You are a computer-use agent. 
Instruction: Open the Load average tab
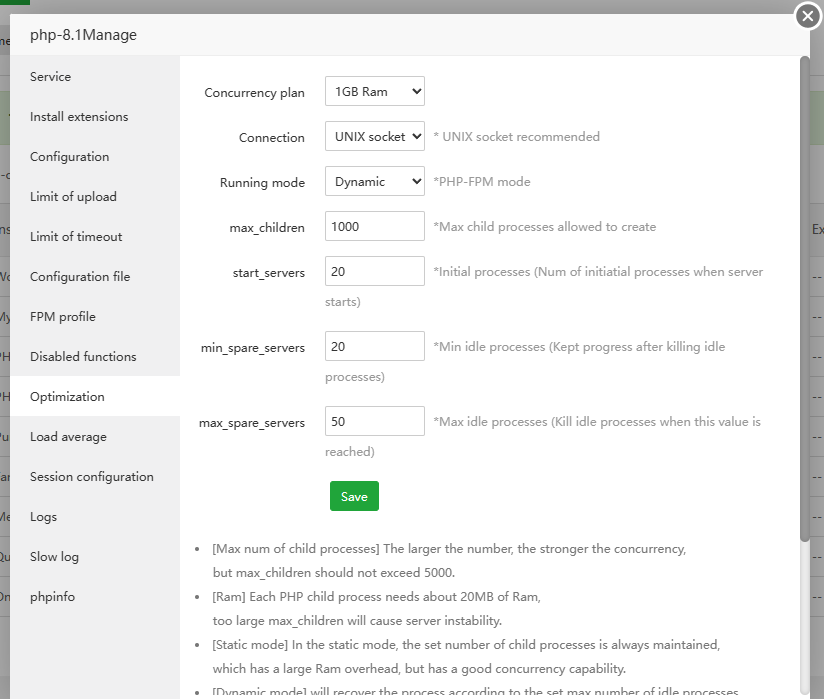[68, 437]
